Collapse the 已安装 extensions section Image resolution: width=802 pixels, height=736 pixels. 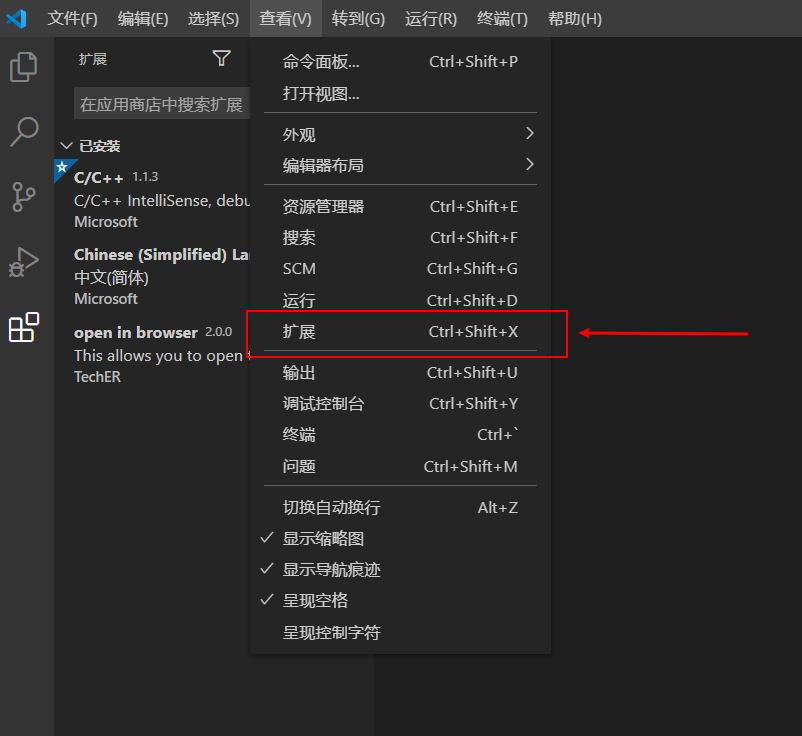(x=66, y=144)
